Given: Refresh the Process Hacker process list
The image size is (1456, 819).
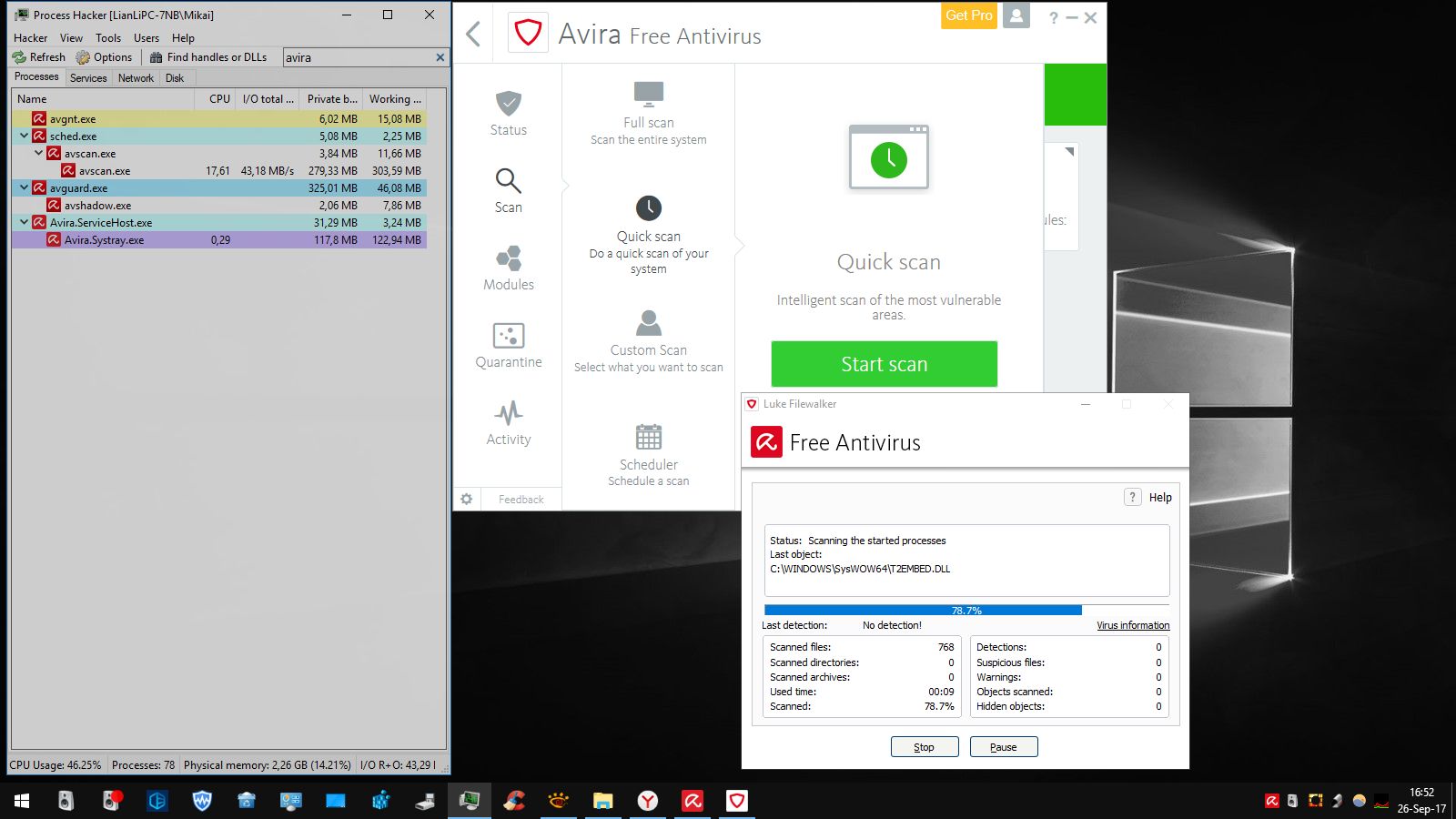Looking at the screenshot, I should point(39,57).
